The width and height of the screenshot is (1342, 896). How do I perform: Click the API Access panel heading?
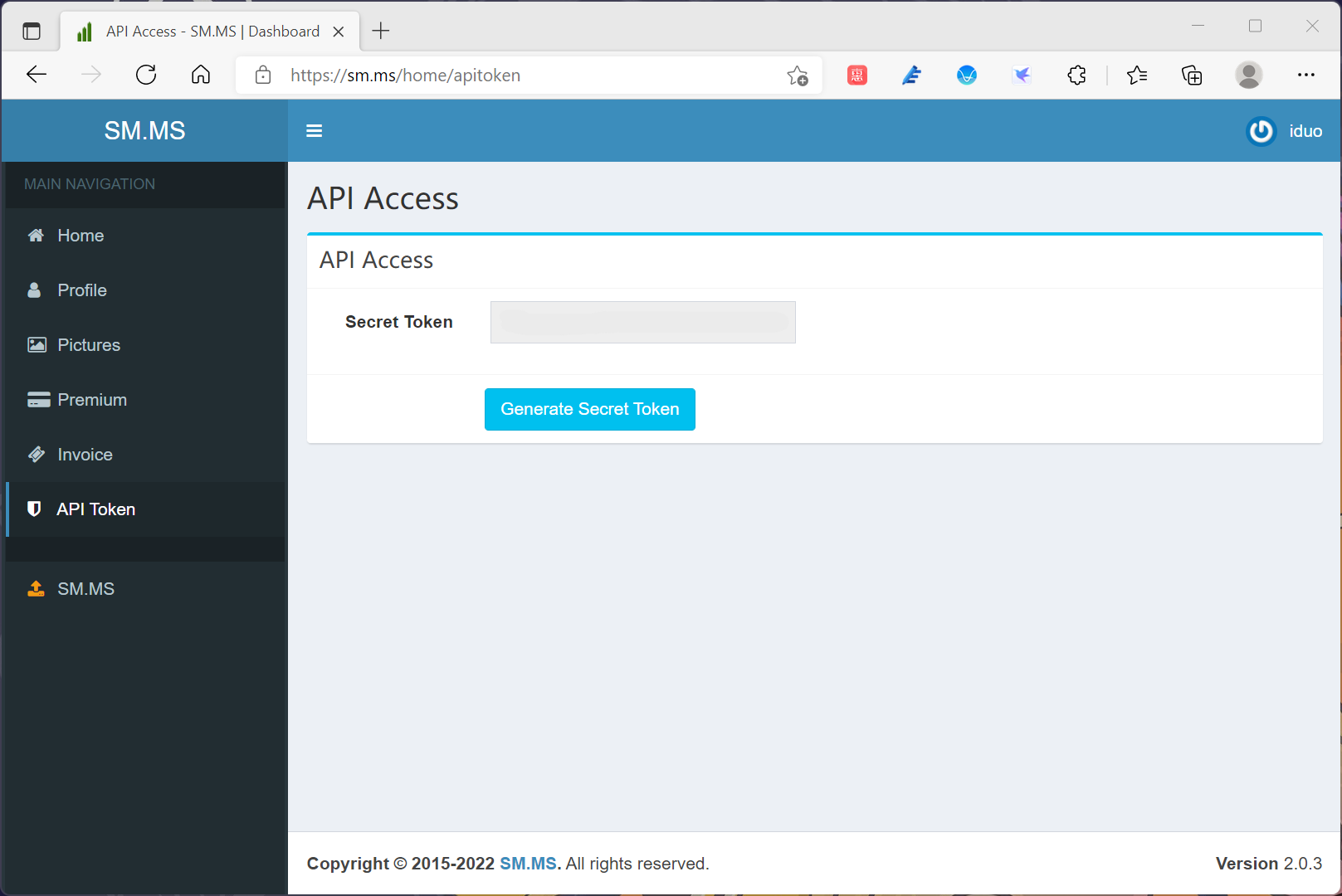pyautogui.click(x=376, y=261)
